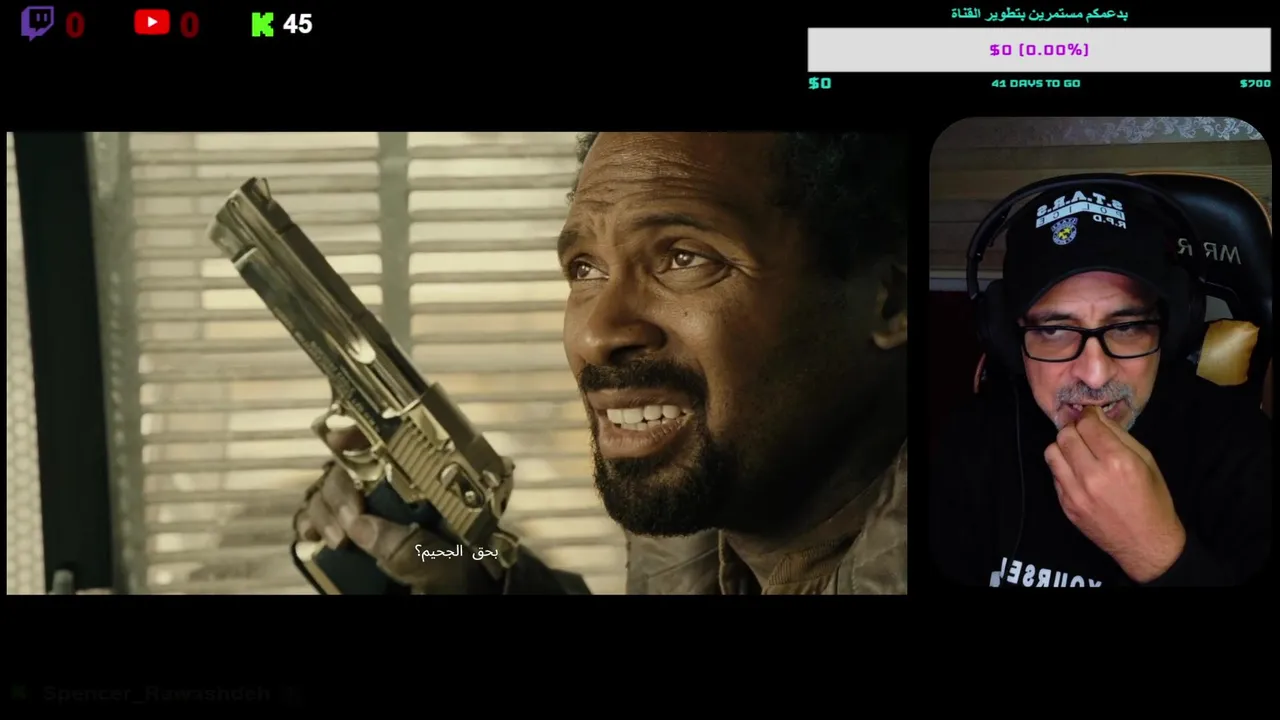This screenshot has height=720, width=1280.
Task: Click the $0 goal start label
Action: click(x=820, y=83)
